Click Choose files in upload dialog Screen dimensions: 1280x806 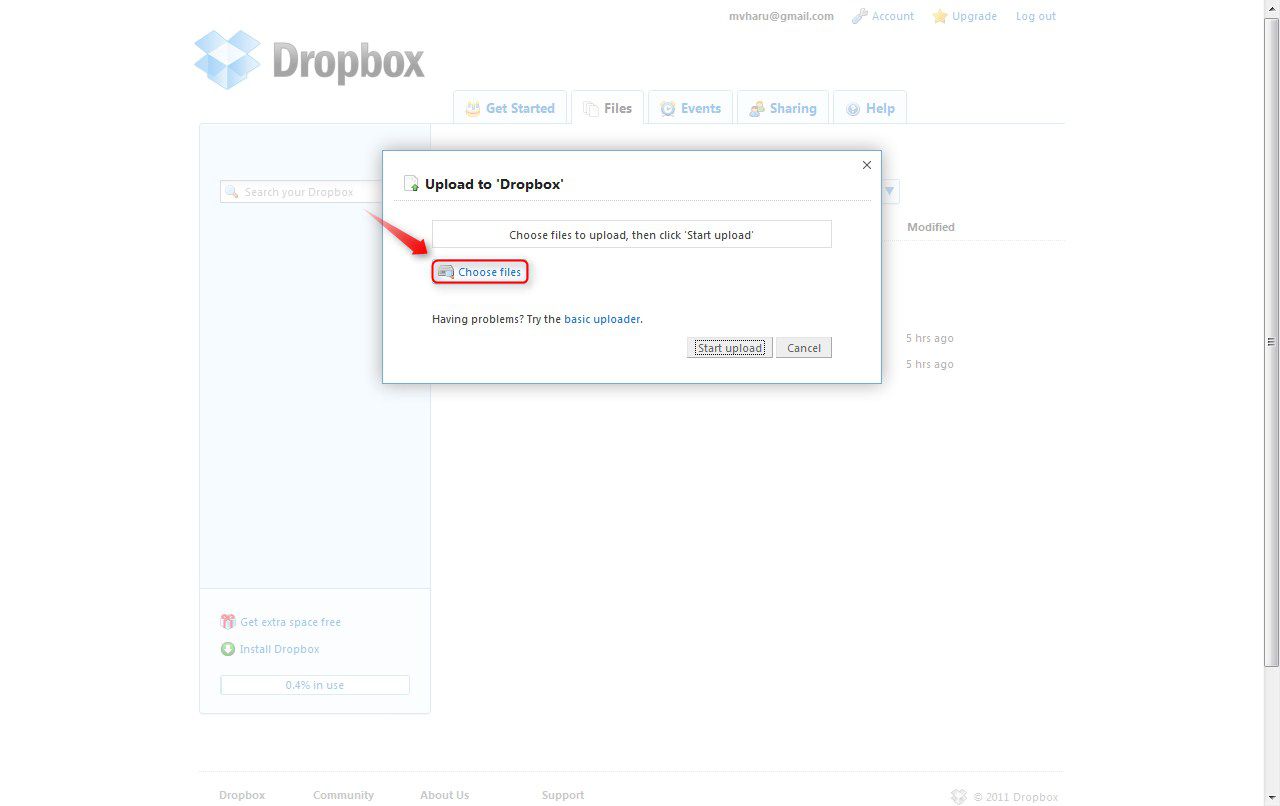coord(479,272)
